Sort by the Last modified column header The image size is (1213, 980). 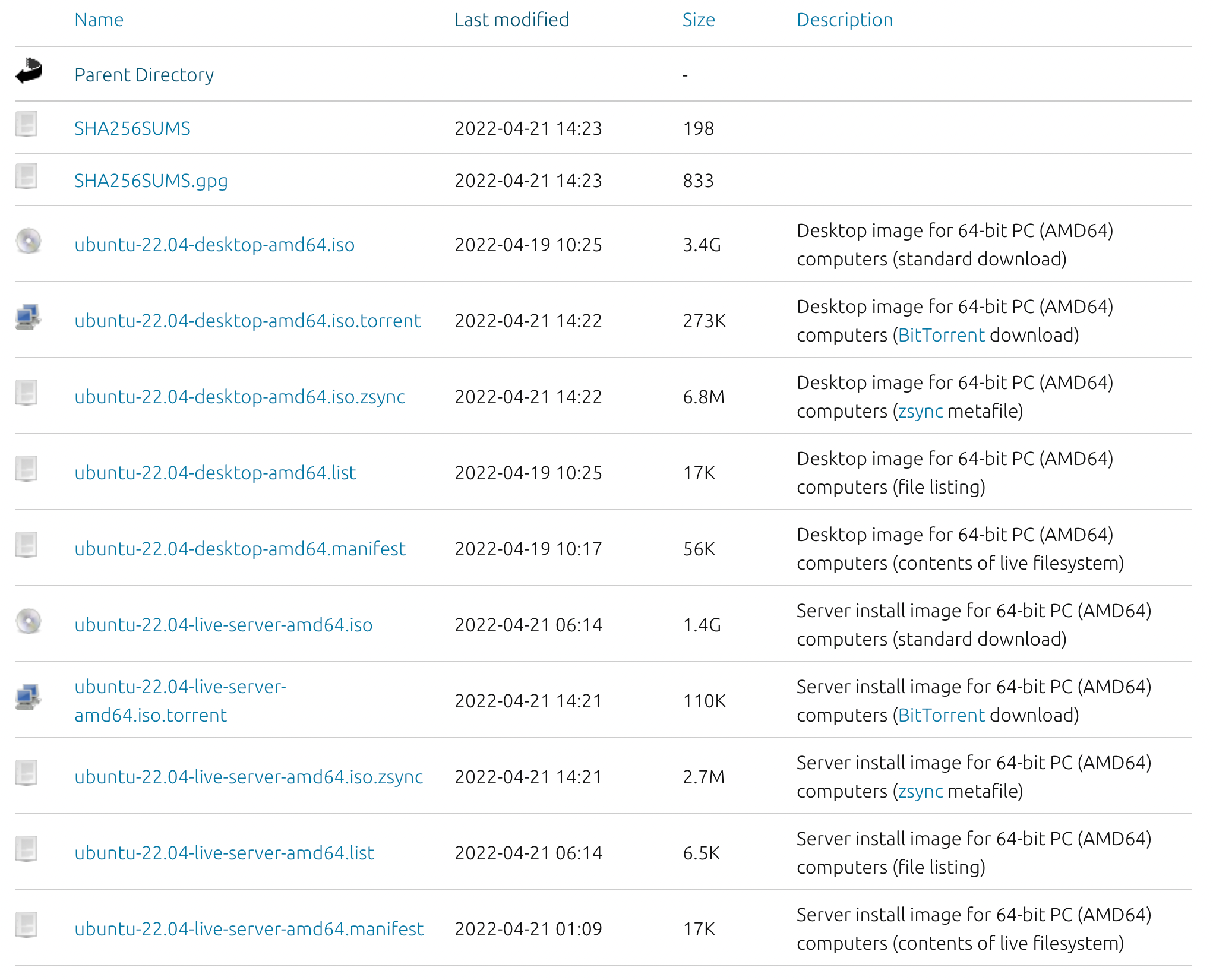pos(511,20)
